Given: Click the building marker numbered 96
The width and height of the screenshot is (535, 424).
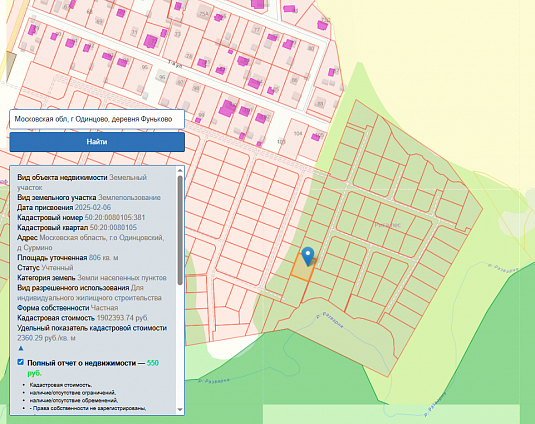Looking at the screenshot, I should click(x=162, y=76).
